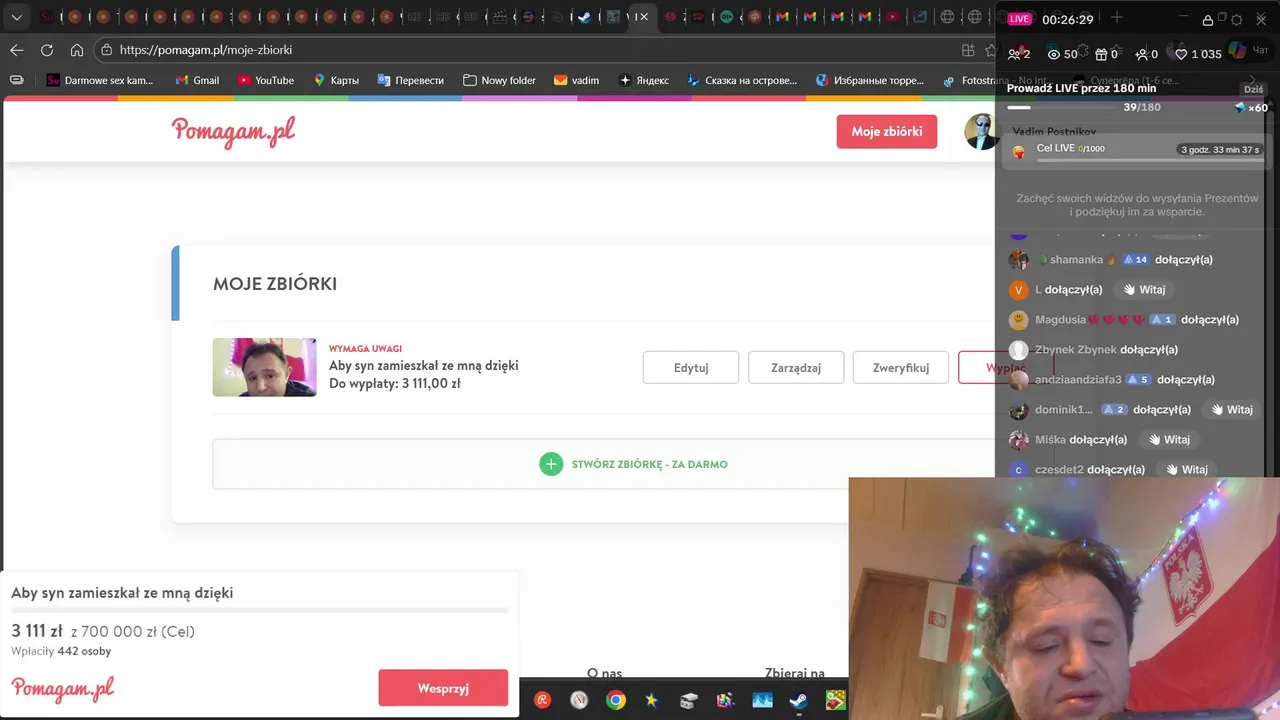Open the vadim bookmark
Screen dimensions: 1280x720
(x=576, y=80)
